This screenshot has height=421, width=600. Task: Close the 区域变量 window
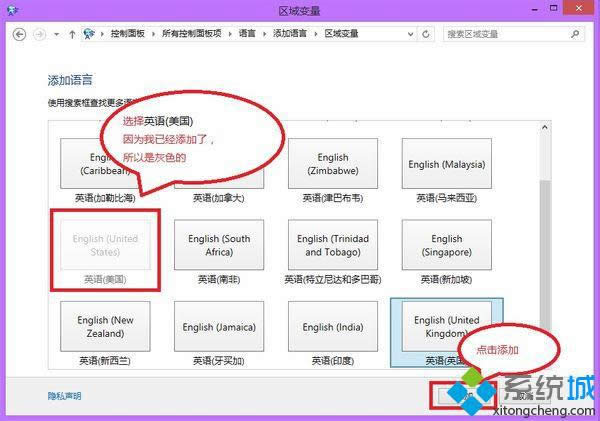[579, 8]
